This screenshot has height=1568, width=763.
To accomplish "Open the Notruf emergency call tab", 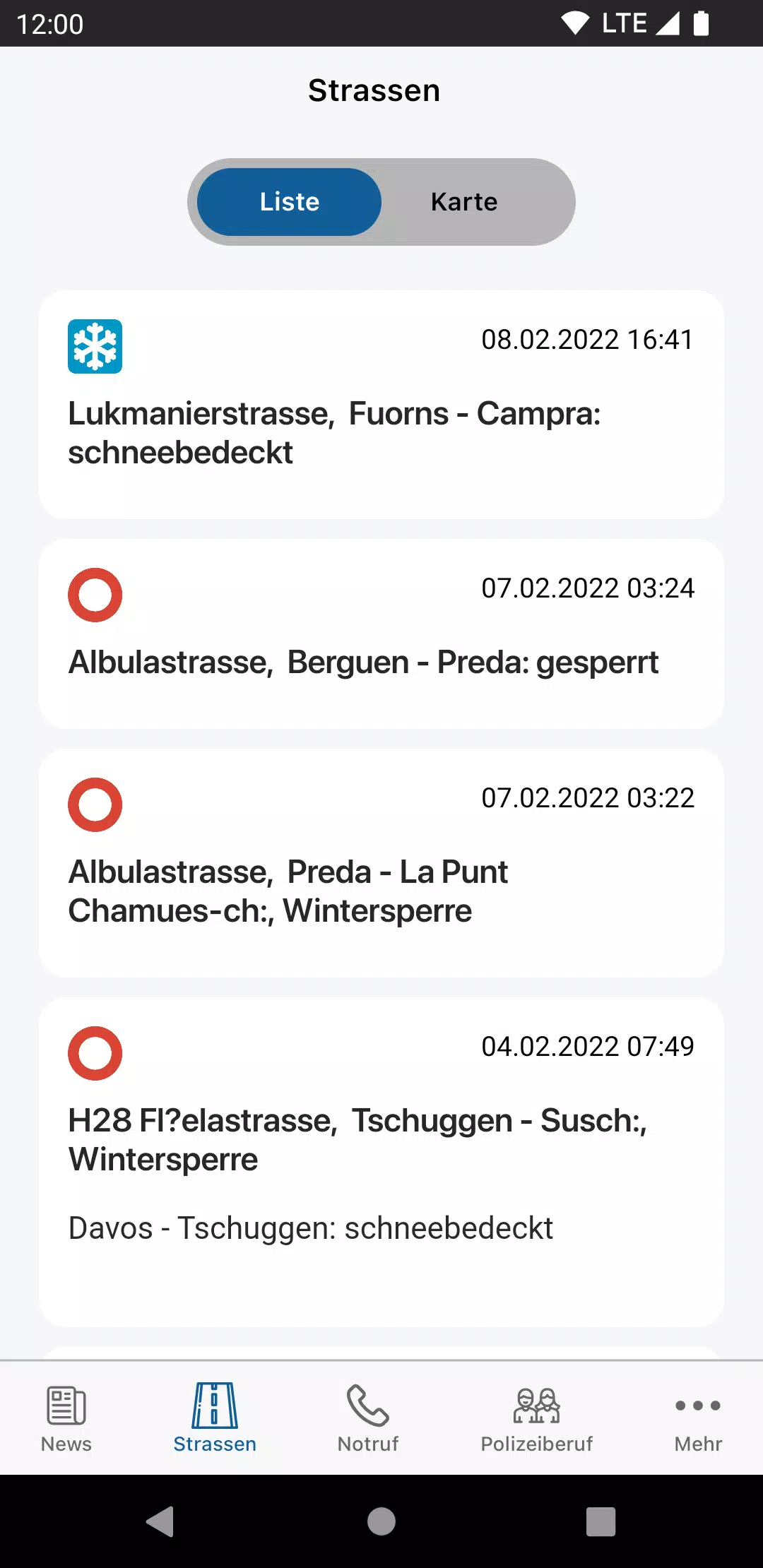I will [x=367, y=1418].
